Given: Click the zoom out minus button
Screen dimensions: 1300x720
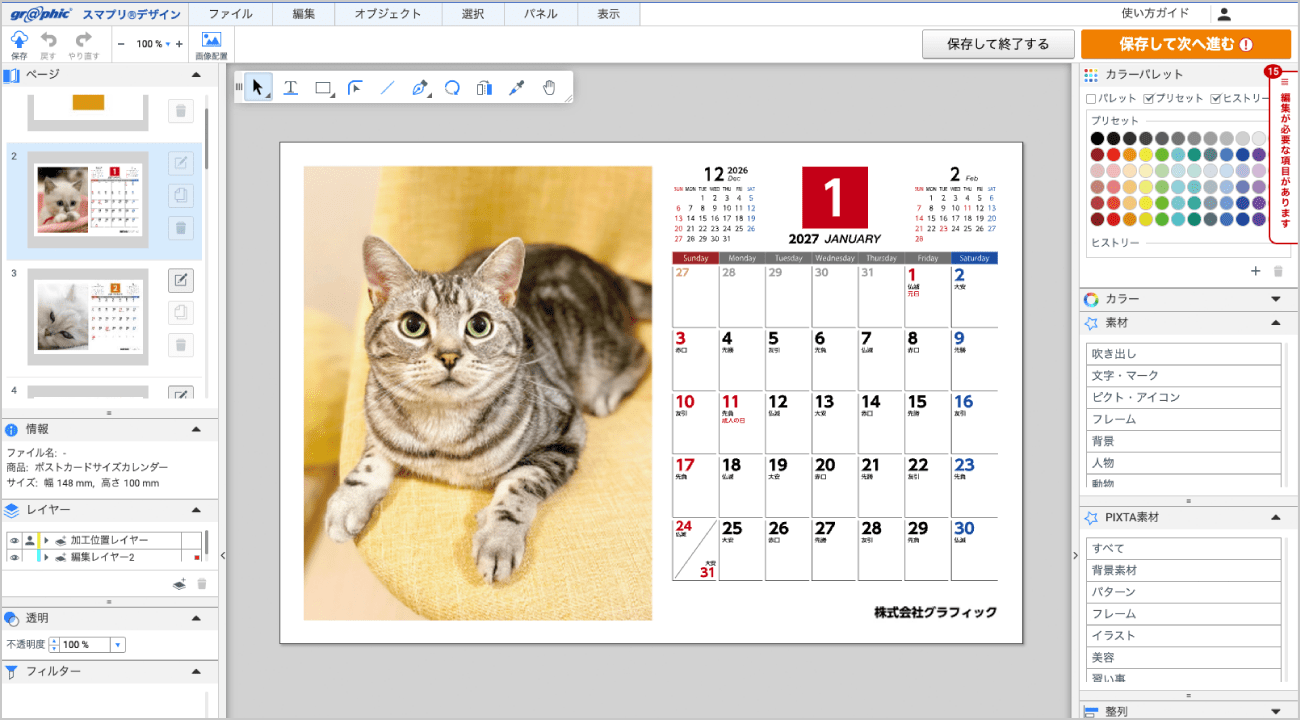Looking at the screenshot, I should point(121,44).
